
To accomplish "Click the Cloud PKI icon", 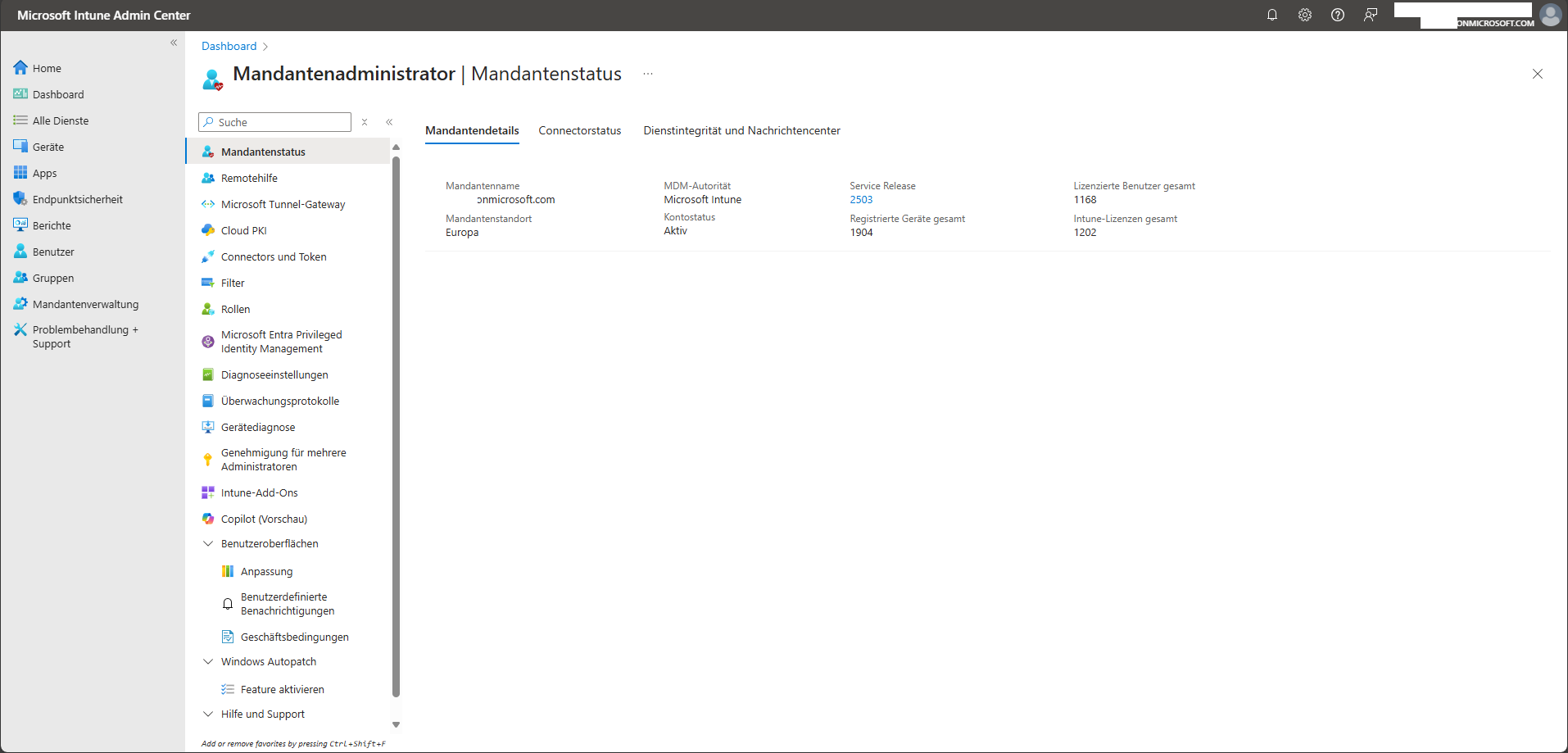I will click(208, 230).
